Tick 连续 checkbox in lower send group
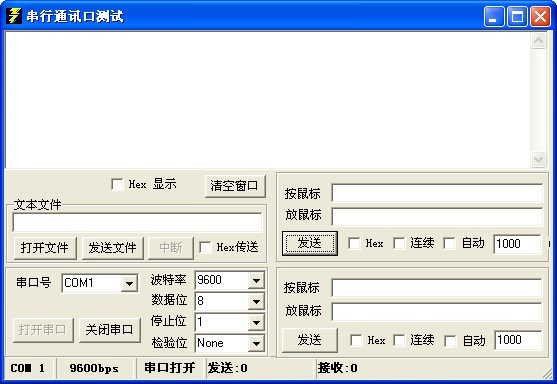 pos(399,340)
